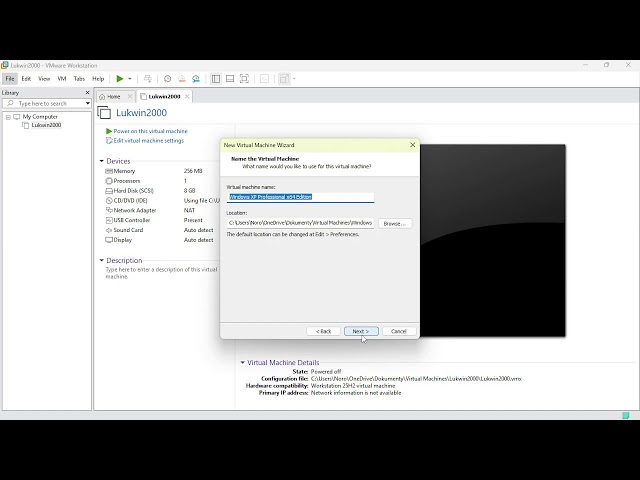Click Revert to snapshot toolbar icon
The height and width of the screenshot is (480, 640).
coord(182,79)
